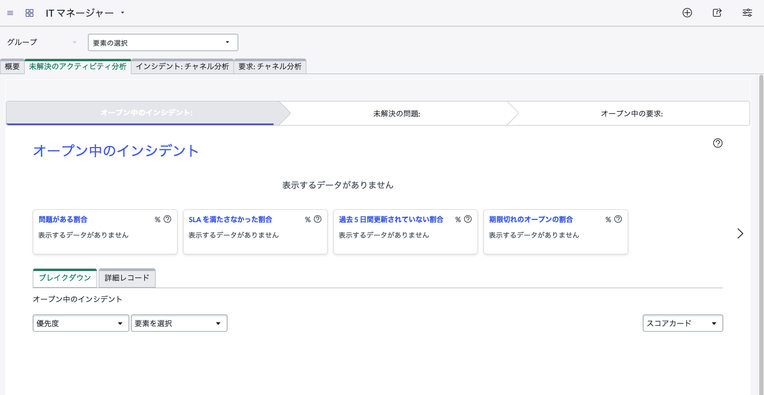Click the share/export dashboard icon
This screenshot has width=764, height=395.
pyautogui.click(x=717, y=13)
